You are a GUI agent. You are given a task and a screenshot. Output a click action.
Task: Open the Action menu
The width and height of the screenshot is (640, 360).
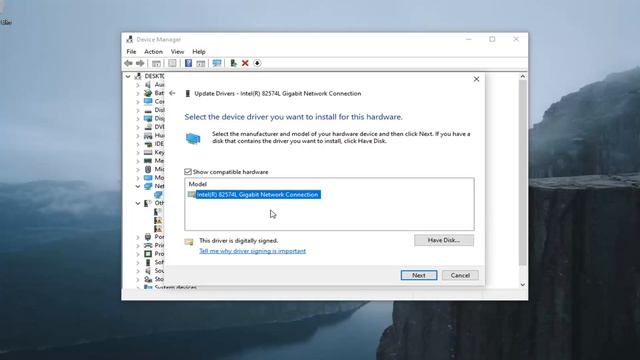click(x=153, y=52)
